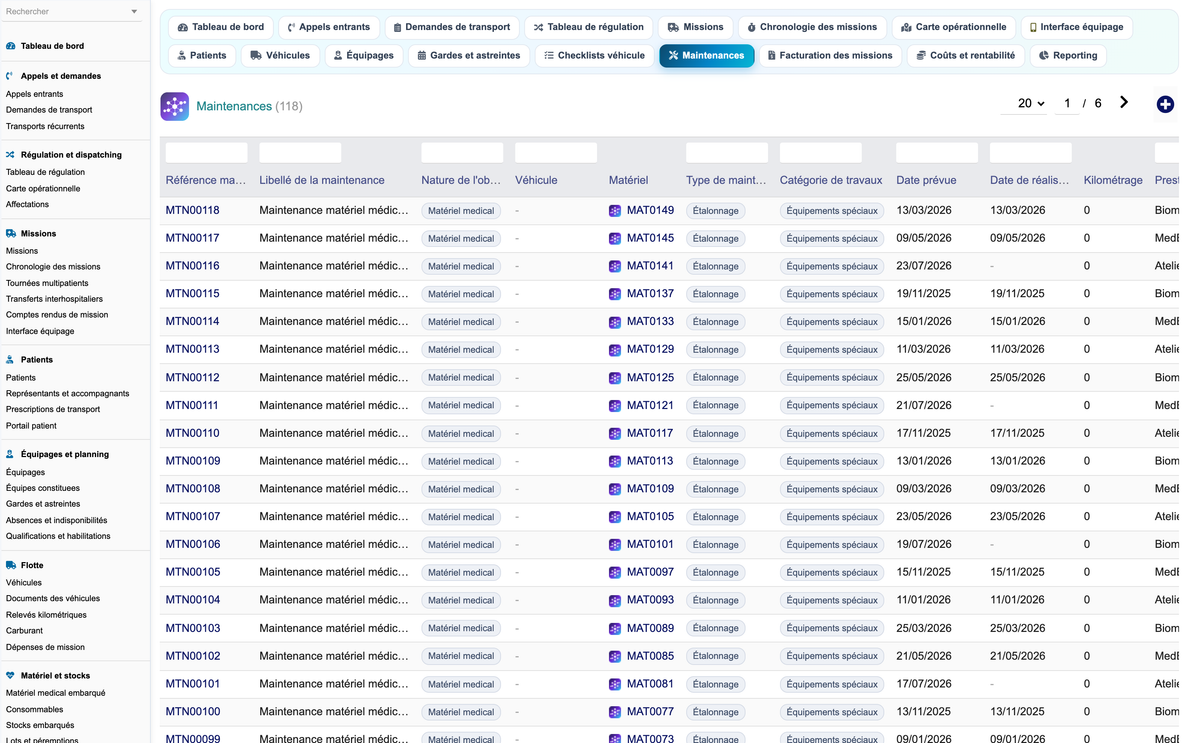Click the Référence maintenance filter field
The width and height of the screenshot is (1200, 743).
click(206, 153)
